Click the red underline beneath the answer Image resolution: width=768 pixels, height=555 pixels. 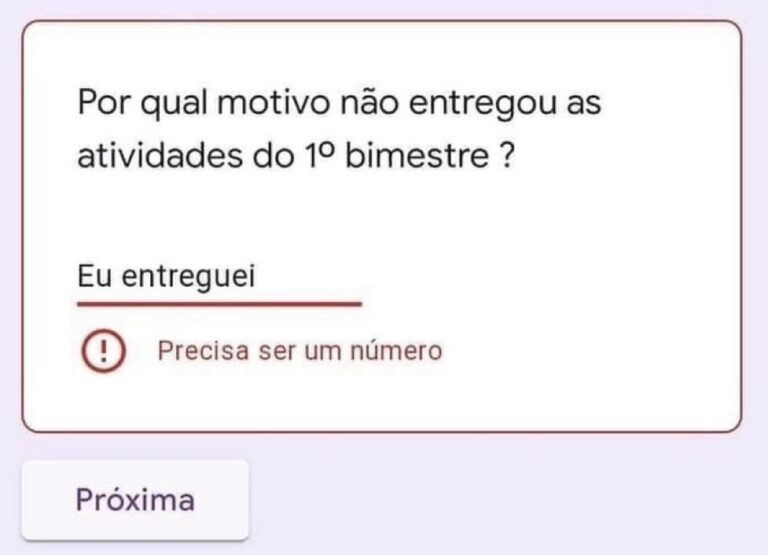click(218, 300)
